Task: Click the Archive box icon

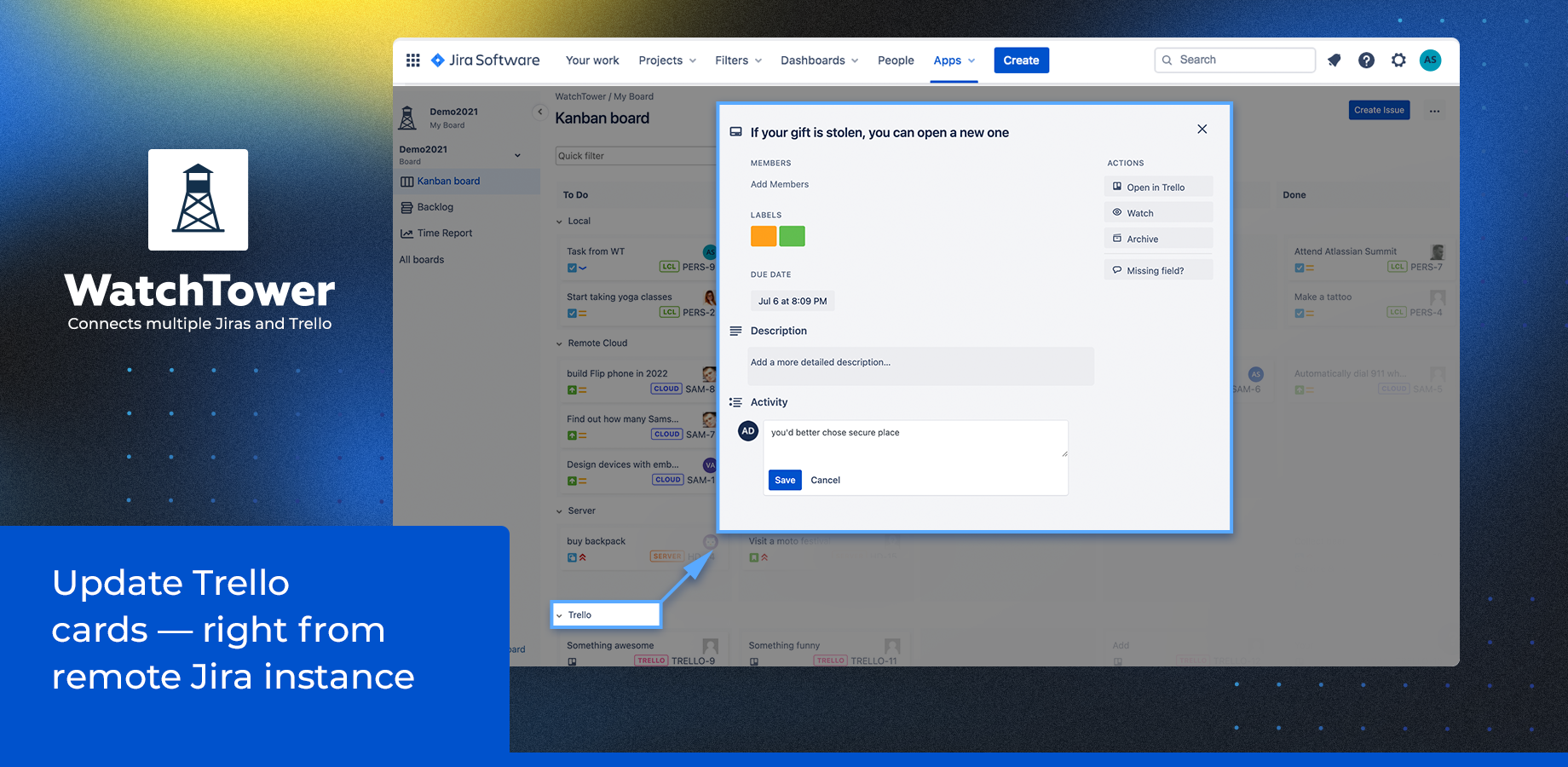Action: [1117, 239]
